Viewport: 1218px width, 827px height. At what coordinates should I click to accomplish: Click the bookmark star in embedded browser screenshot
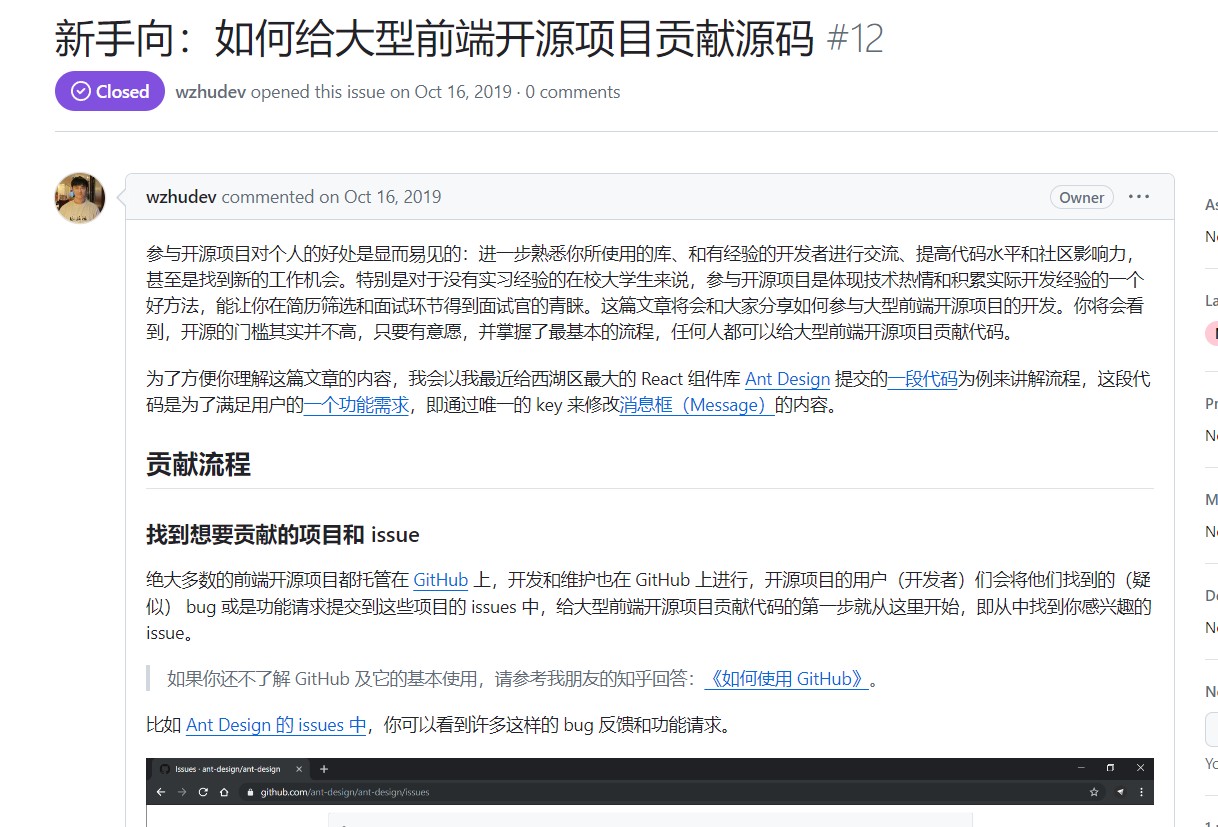(1095, 792)
